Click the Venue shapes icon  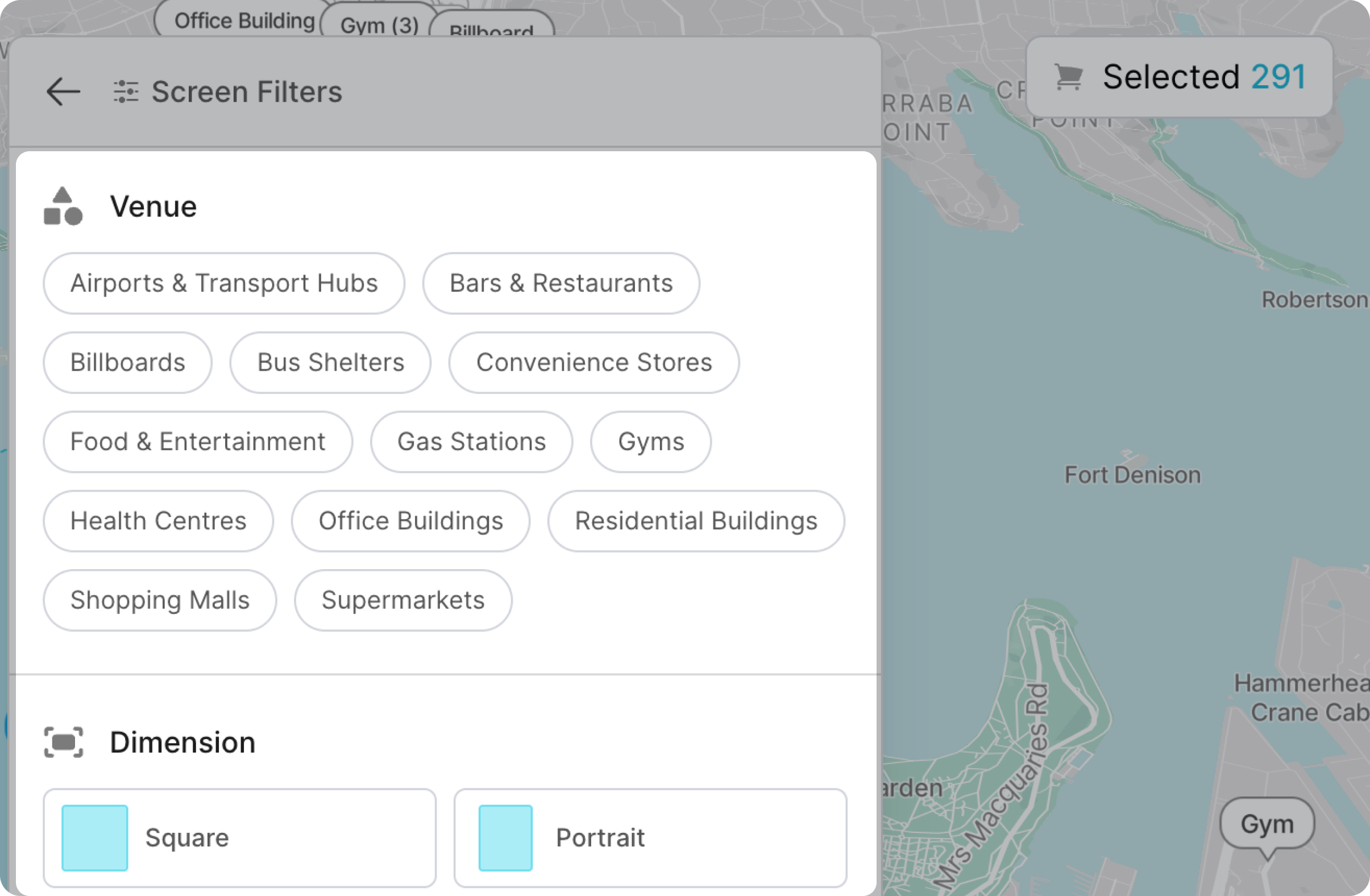pyautogui.click(x=63, y=206)
